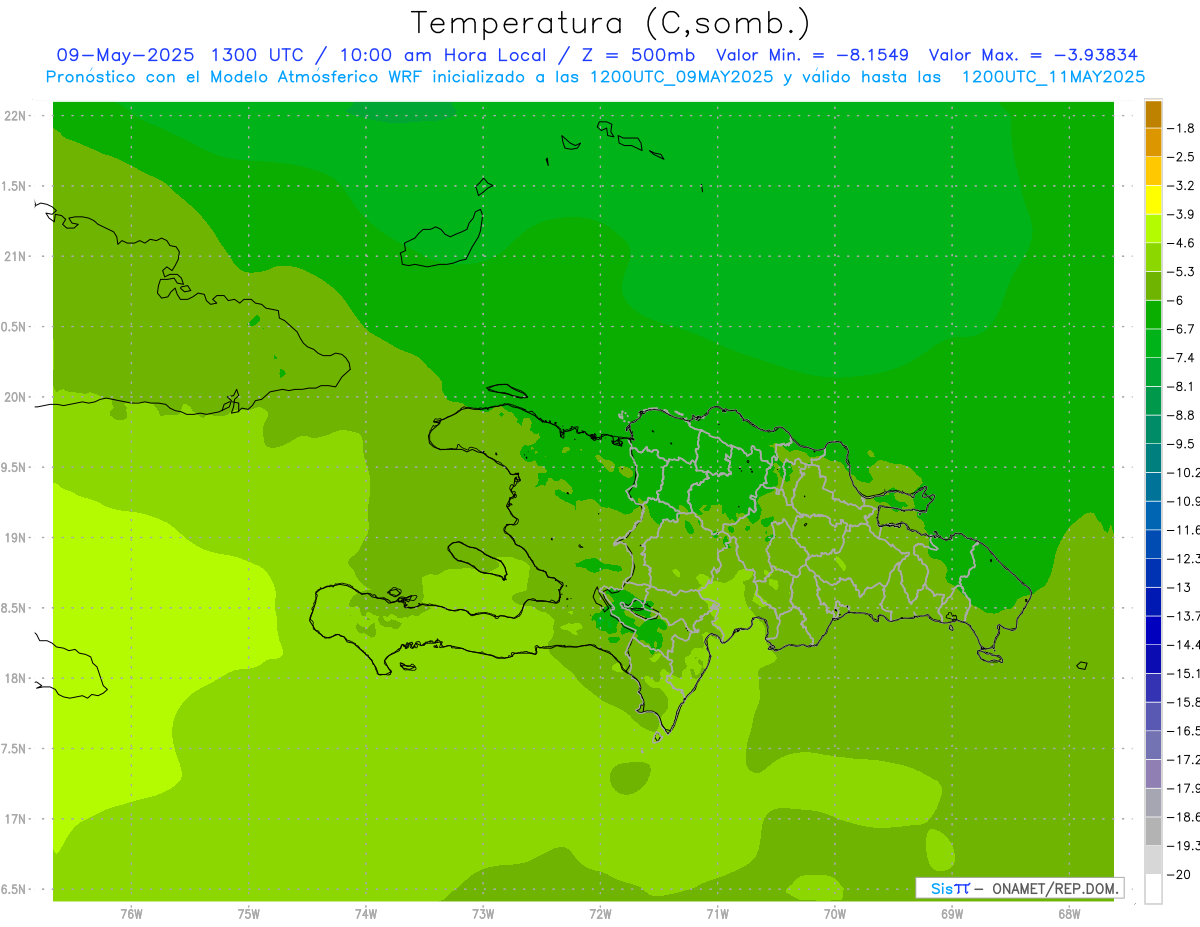Click the colorbar value "-8.8"
Viewport: 1200px width, 927px height.
coord(1182,415)
